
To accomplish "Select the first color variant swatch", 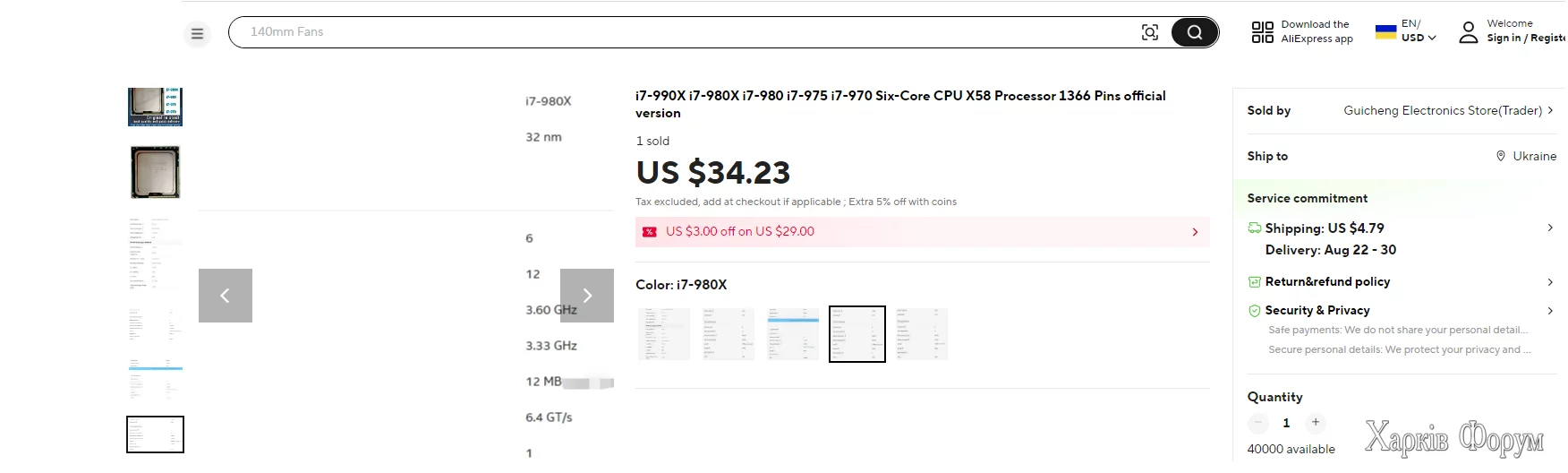I will (x=664, y=334).
